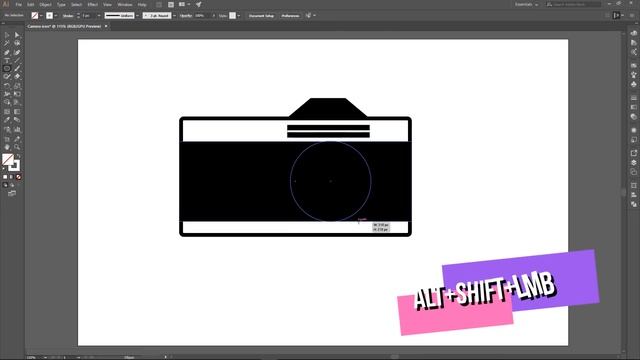Click the Document Setup button
The height and width of the screenshot is (360, 640).
click(x=261, y=16)
